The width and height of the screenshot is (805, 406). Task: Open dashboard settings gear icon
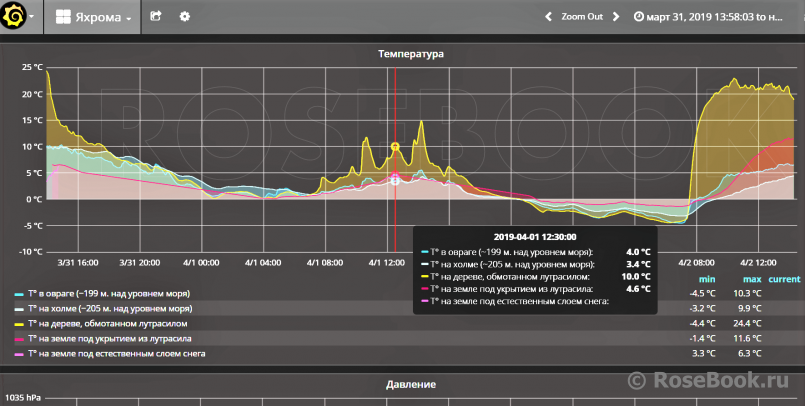tap(184, 17)
